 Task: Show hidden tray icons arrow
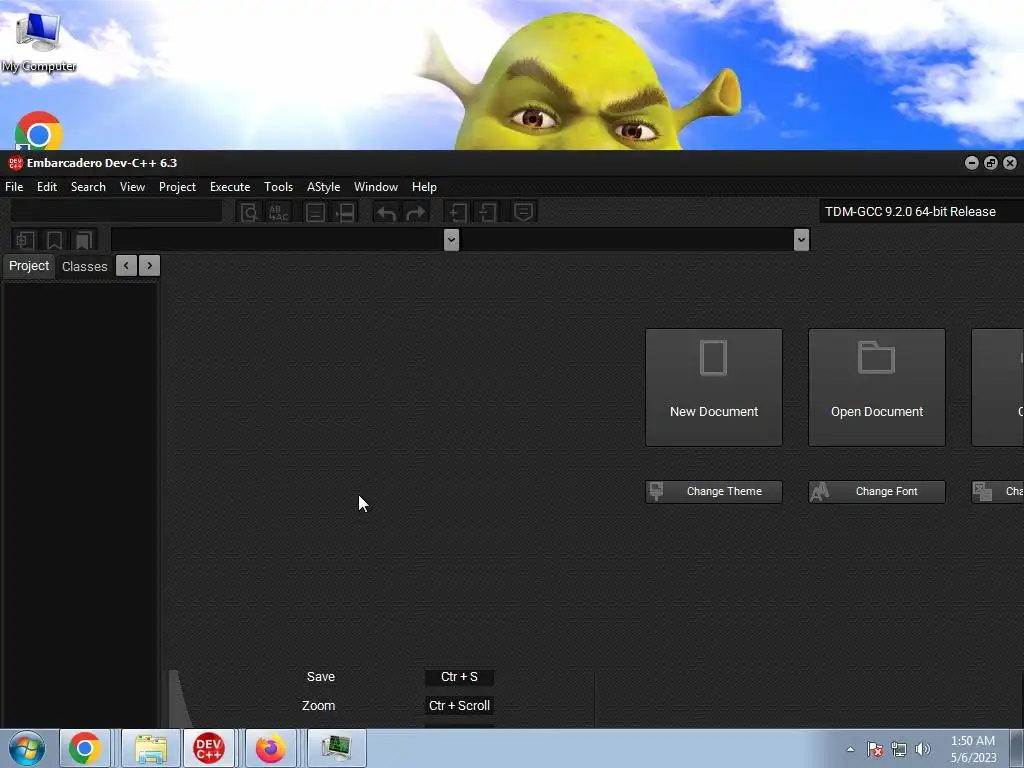(850, 749)
